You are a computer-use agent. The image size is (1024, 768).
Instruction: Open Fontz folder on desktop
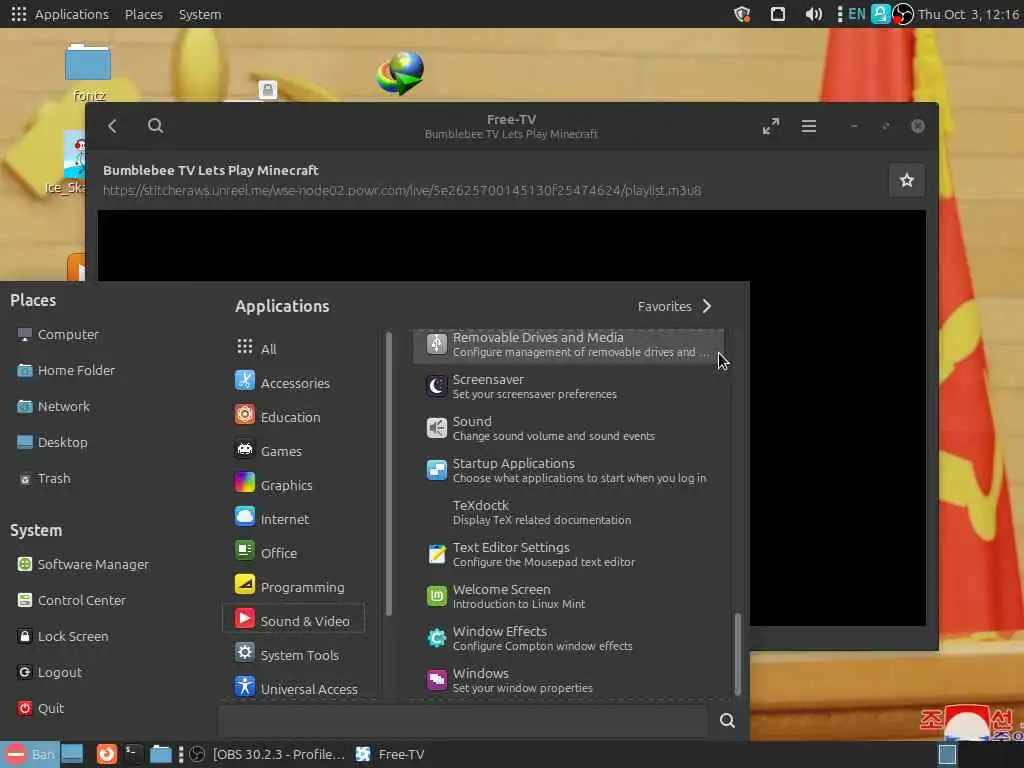(88, 72)
